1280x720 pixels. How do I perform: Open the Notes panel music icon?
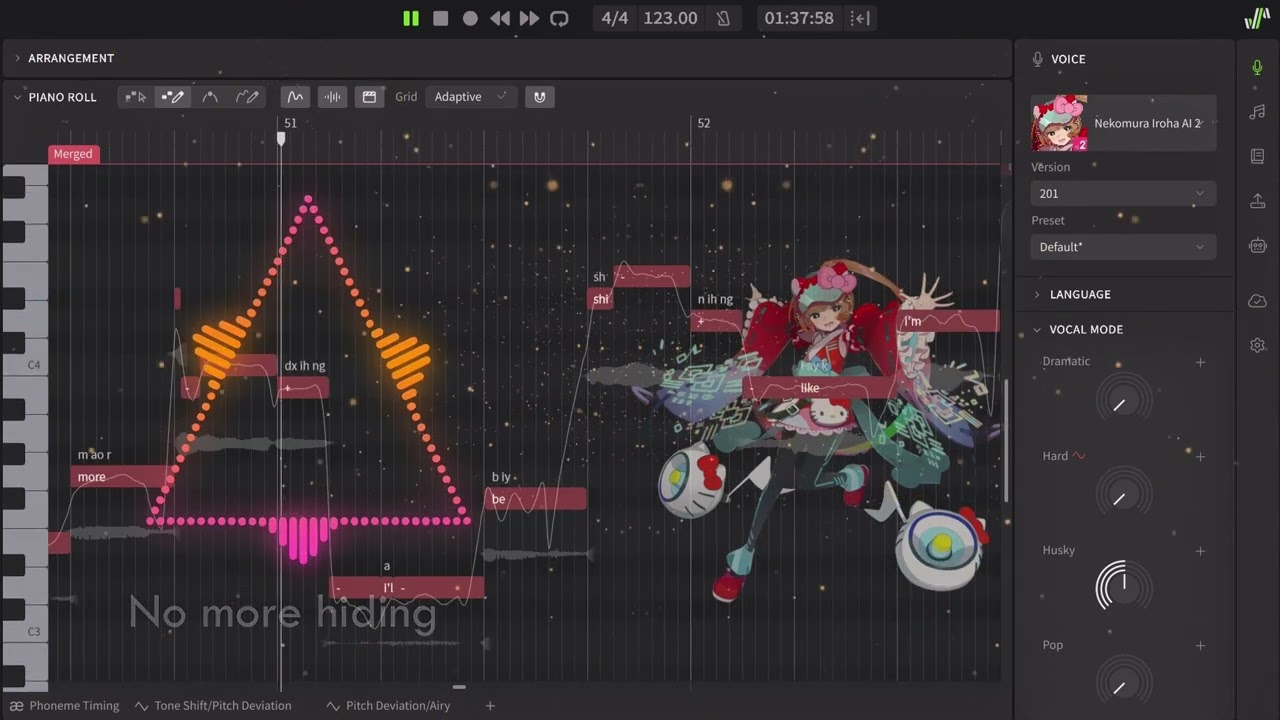[1258, 112]
